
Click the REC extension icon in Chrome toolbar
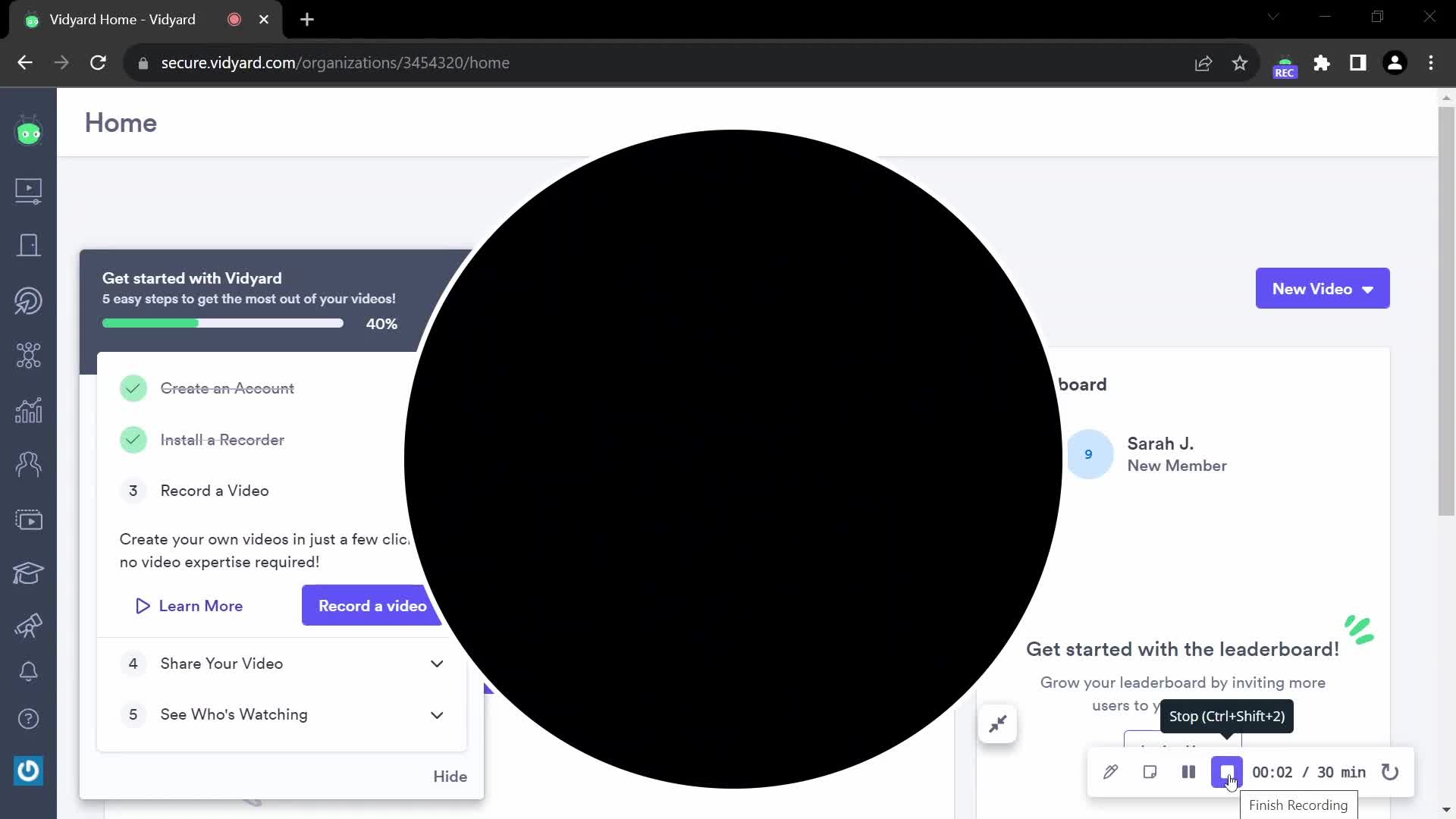1285,64
